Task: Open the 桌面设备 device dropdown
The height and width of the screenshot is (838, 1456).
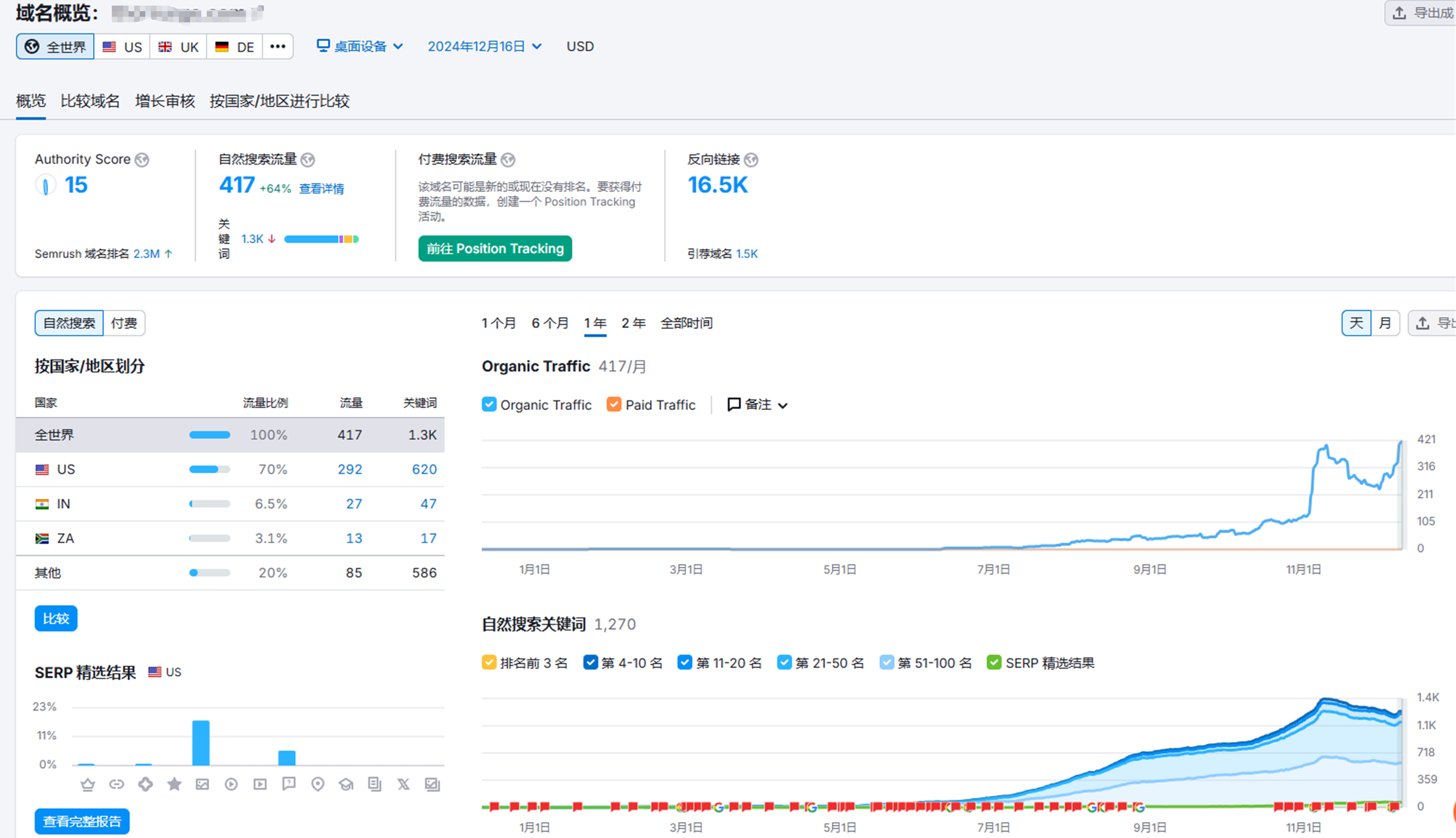Action: pyautogui.click(x=360, y=46)
